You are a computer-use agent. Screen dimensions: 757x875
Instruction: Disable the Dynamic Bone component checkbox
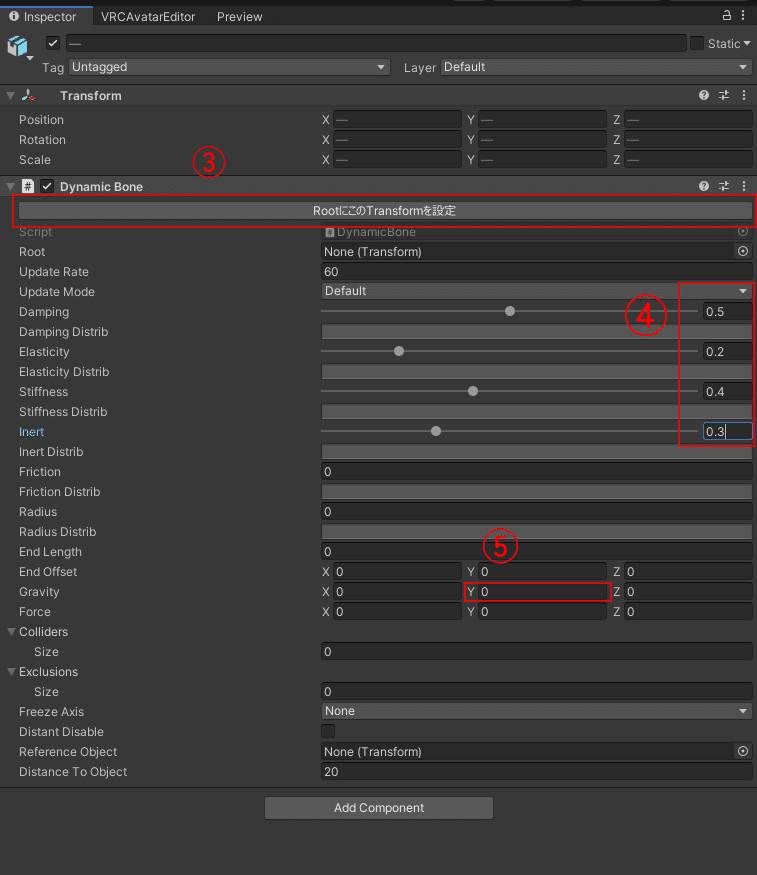(x=47, y=186)
